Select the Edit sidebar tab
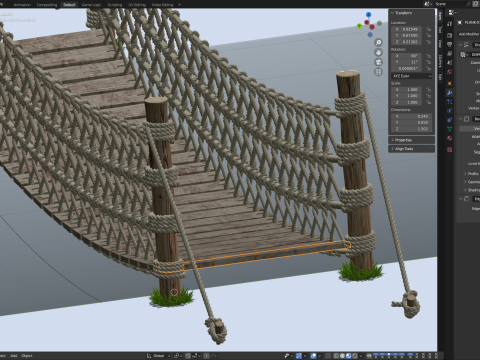This screenshot has width=480, height=360. pos(440,77)
